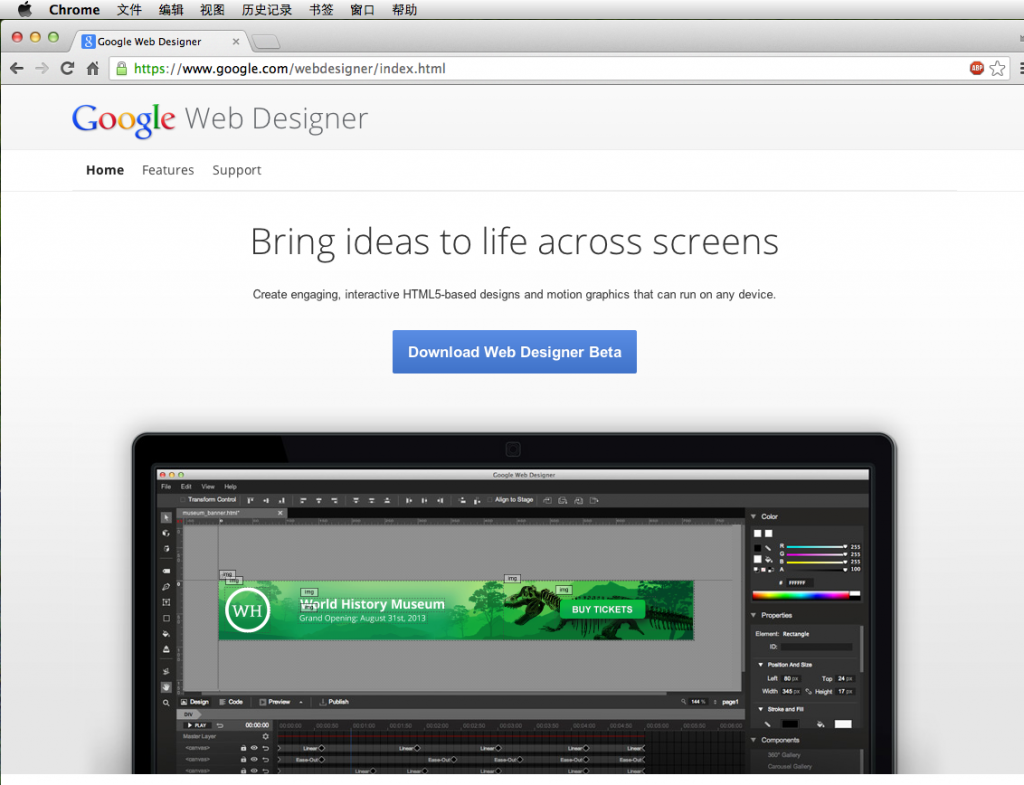Screen dimensions: 1024x785
Task: Open the 视图 menu
Action: [212, 10]
